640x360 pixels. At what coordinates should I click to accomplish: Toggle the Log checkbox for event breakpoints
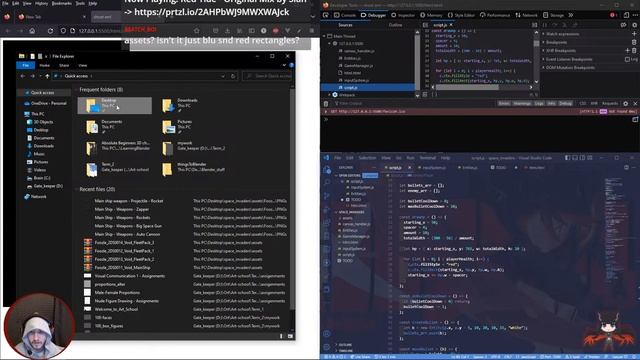[x=627, y=59]
